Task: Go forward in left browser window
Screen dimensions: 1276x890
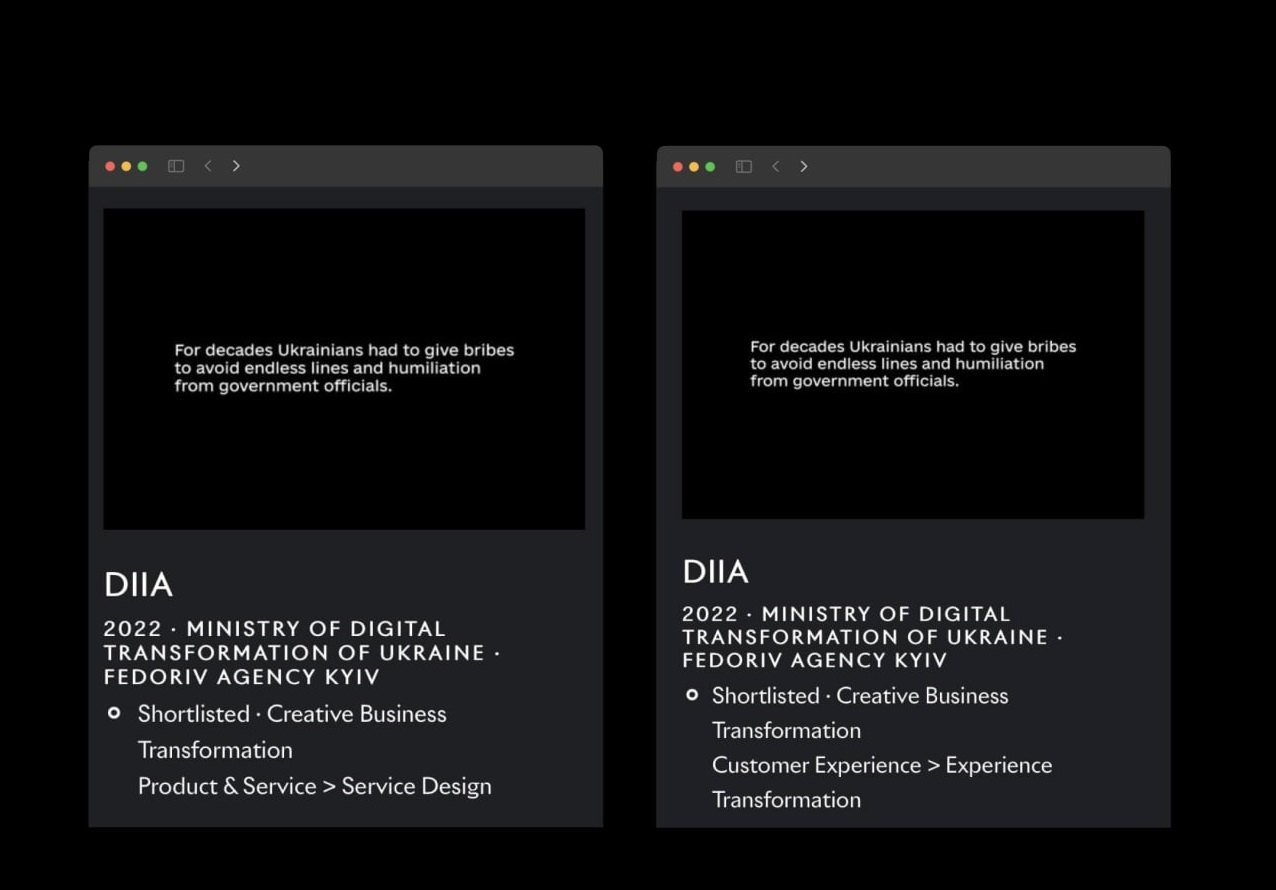Action: pyautogui.click(x=236, y=166)
